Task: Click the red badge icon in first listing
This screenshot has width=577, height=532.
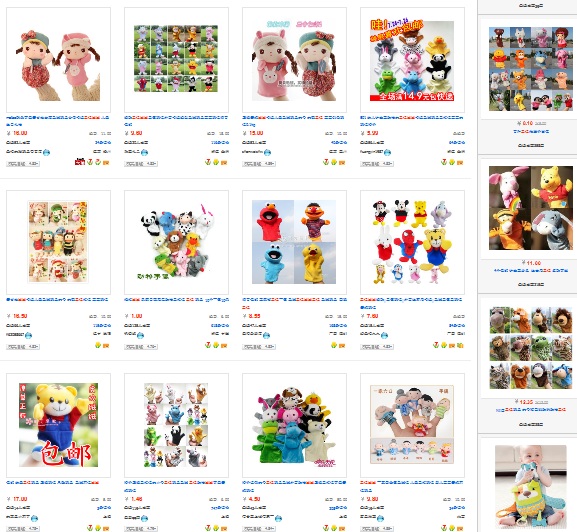Action: click(x=80, y=162)
